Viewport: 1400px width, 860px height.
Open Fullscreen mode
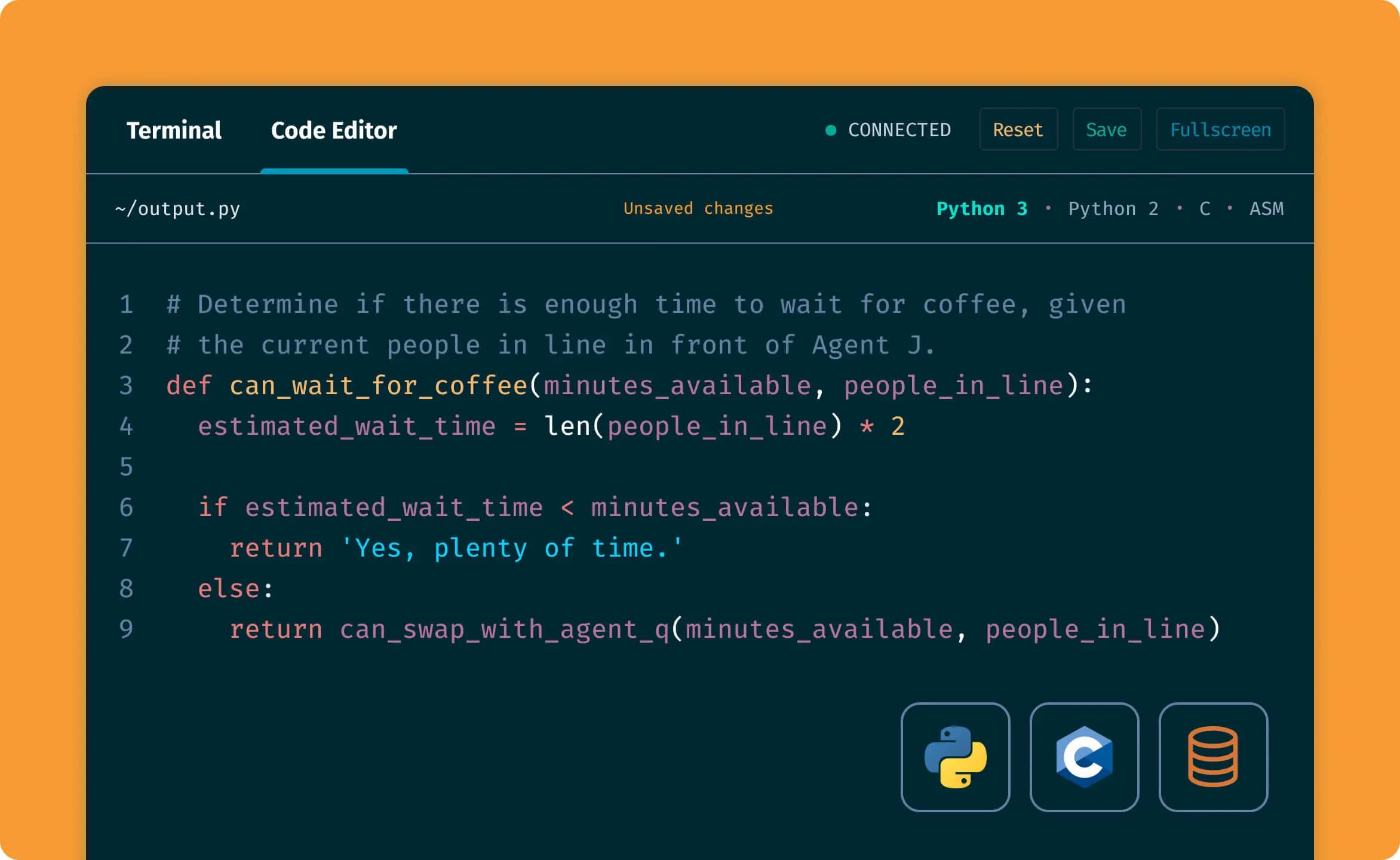point(1220,130)
